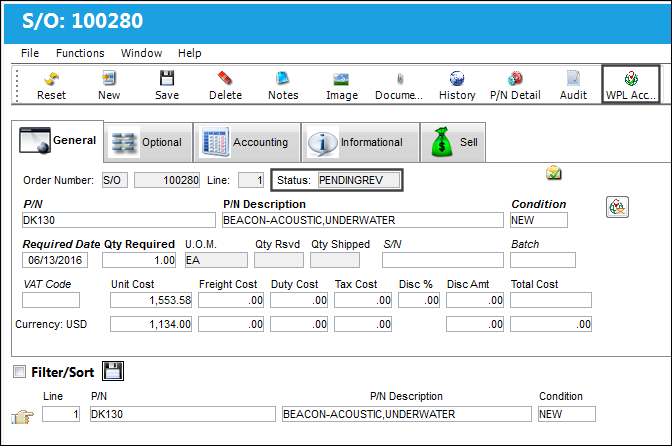The height and width of the screenshot is (446, 672).
Task: Open the Audit toolbar icon
Action: pyautogui.click(x=573, y=85)
